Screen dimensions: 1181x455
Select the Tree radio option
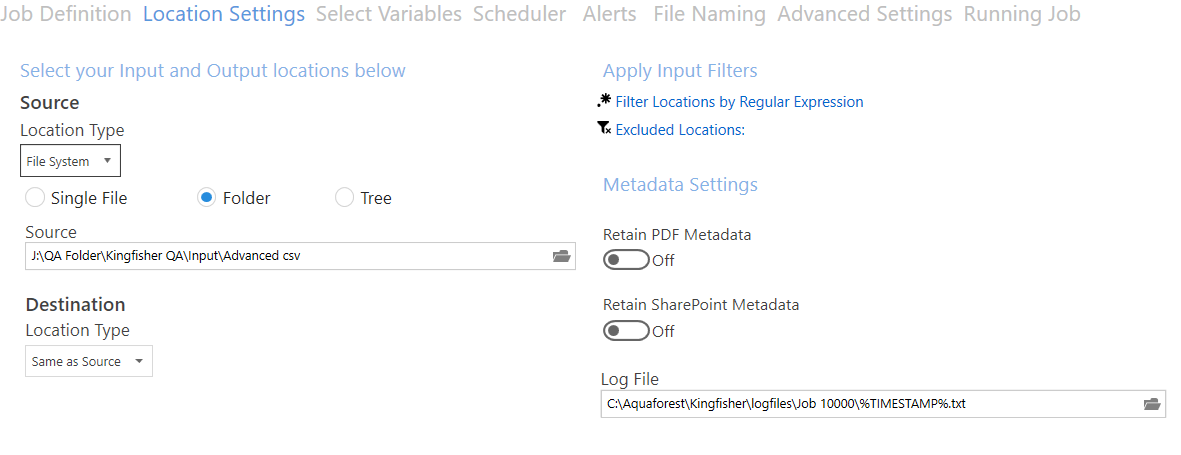(x=344, y=198)
